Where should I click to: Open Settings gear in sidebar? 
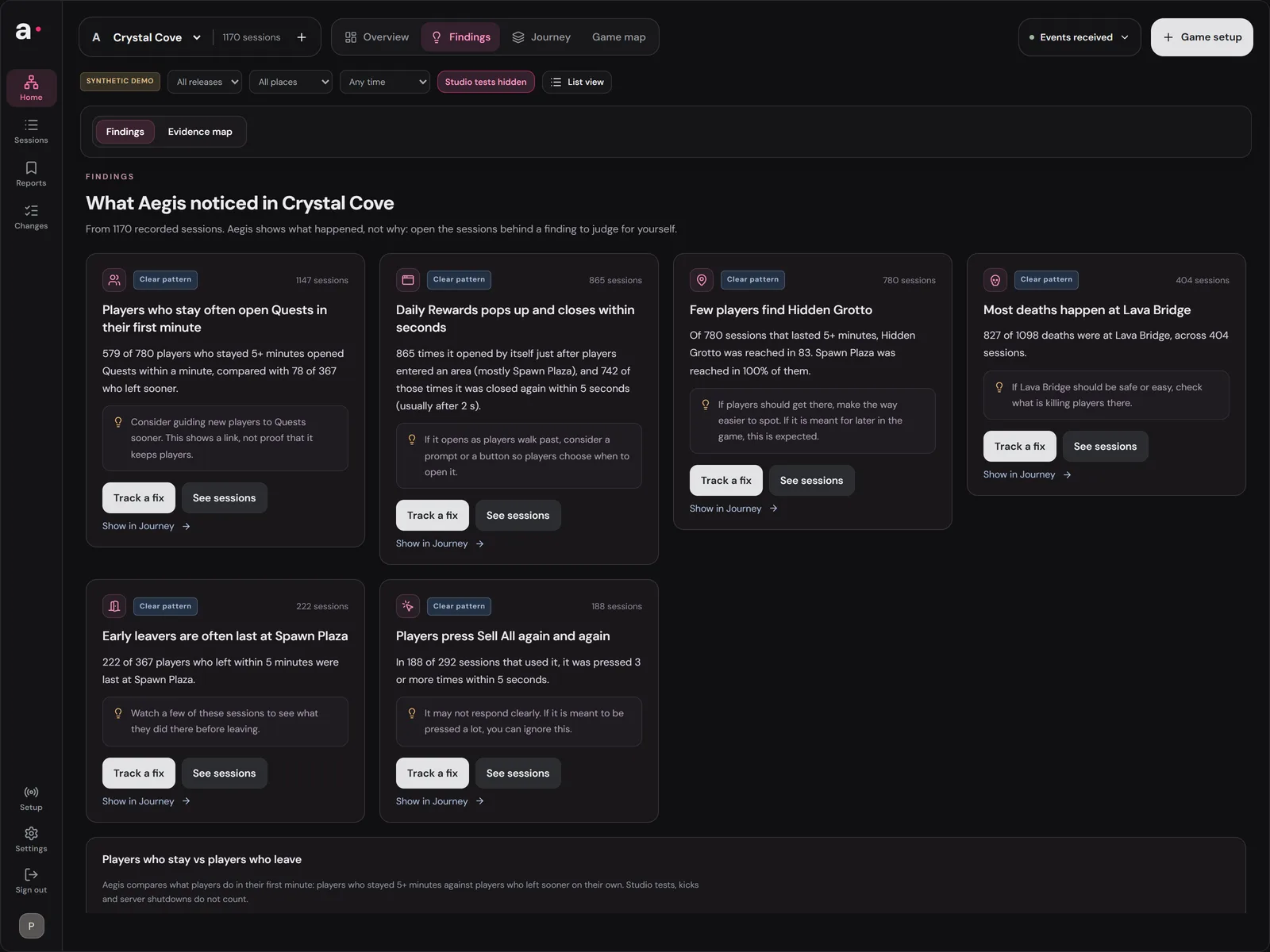(x=31, y=839)
